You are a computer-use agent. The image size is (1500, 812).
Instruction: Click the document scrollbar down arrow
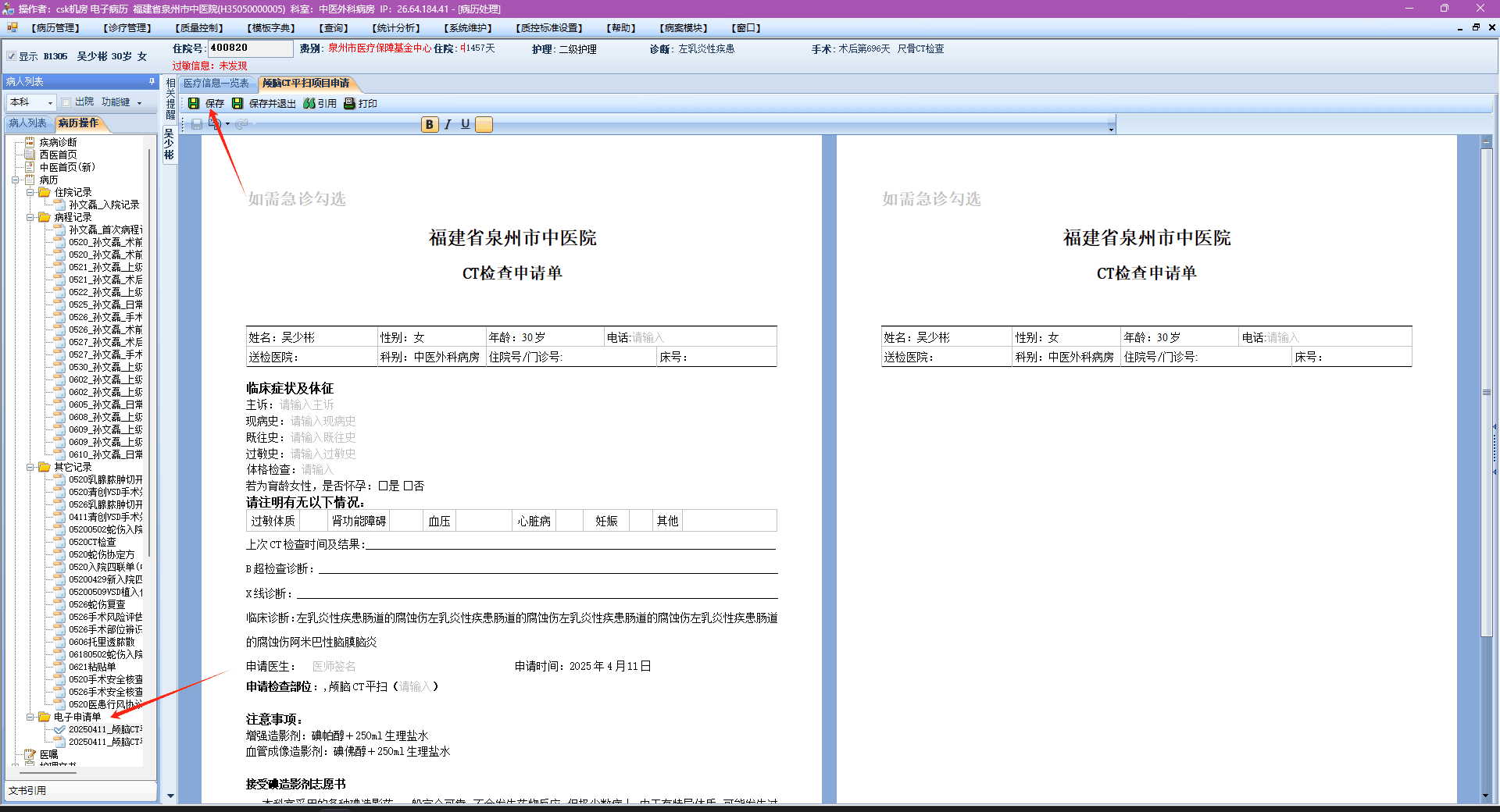pyautogui.click(x=1487, y=796)
